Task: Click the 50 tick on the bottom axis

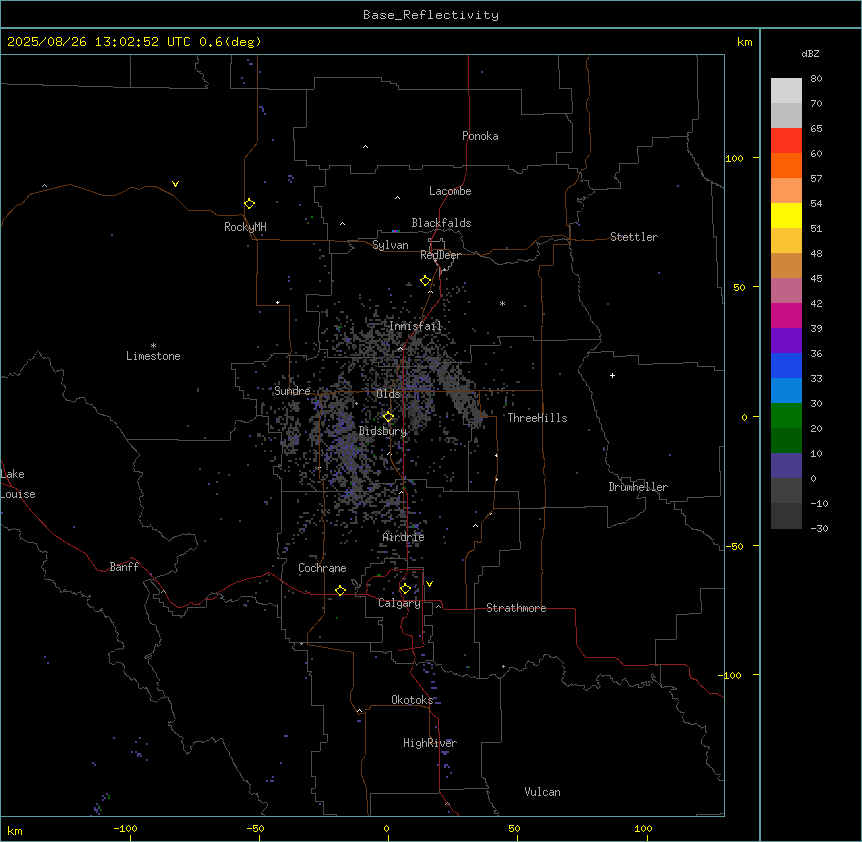Action: pos(514,828)
